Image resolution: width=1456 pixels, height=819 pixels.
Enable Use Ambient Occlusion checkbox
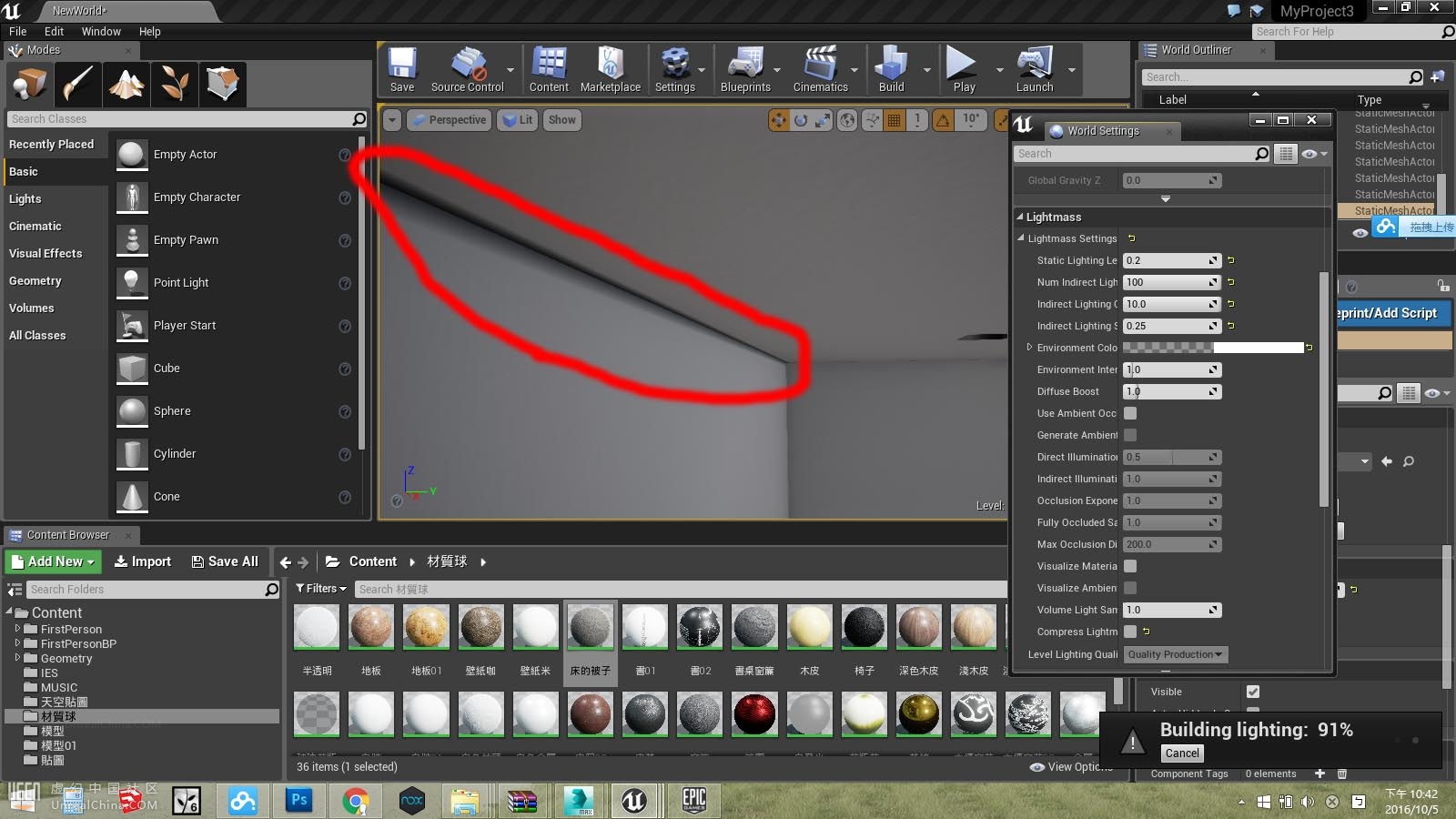(x=1130, y=413)
